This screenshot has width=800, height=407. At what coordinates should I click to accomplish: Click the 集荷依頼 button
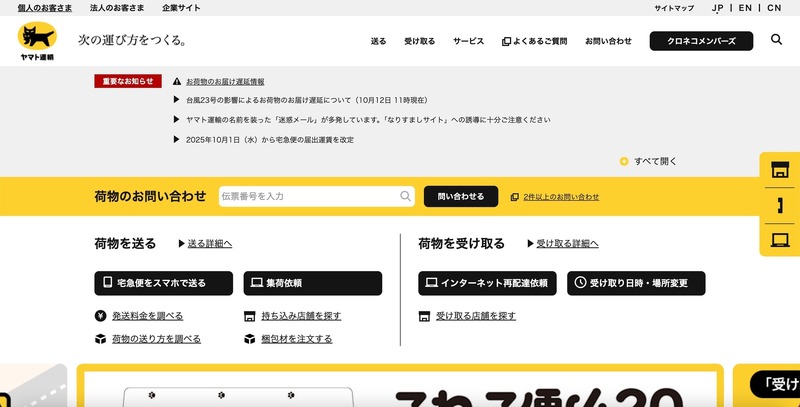313,283
